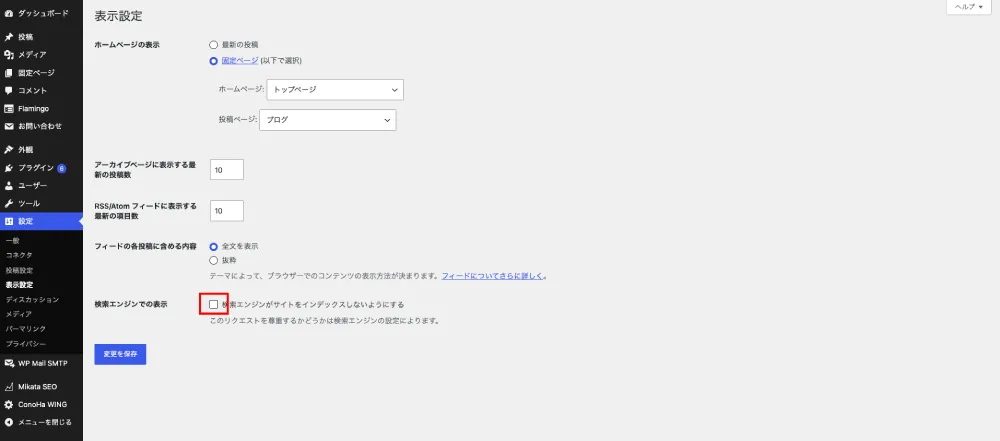The image size is (1000, 441).
Task: Select the 抜粋 radio button
Action: [214, 260]
